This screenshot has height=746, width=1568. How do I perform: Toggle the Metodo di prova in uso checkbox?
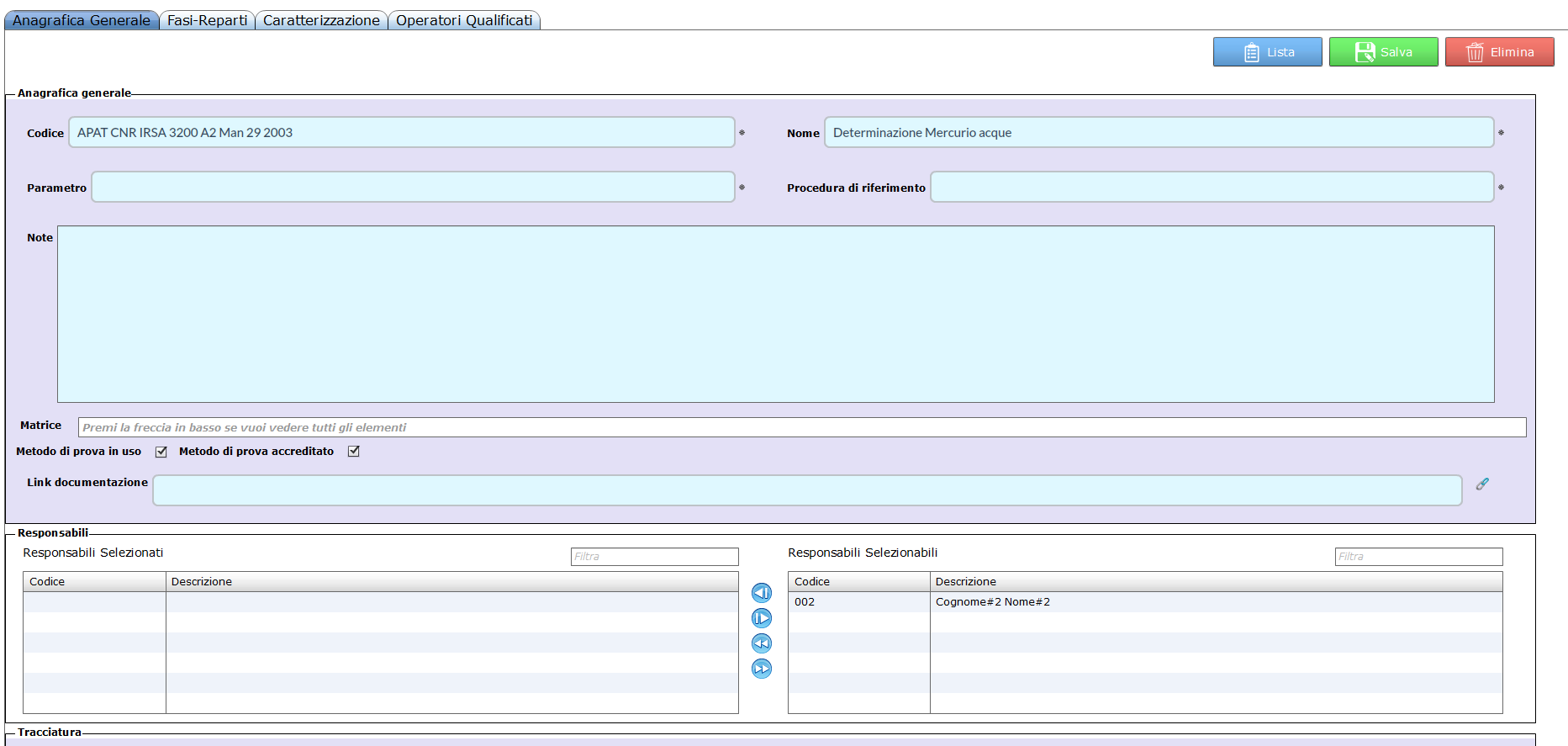pos(161,452)
